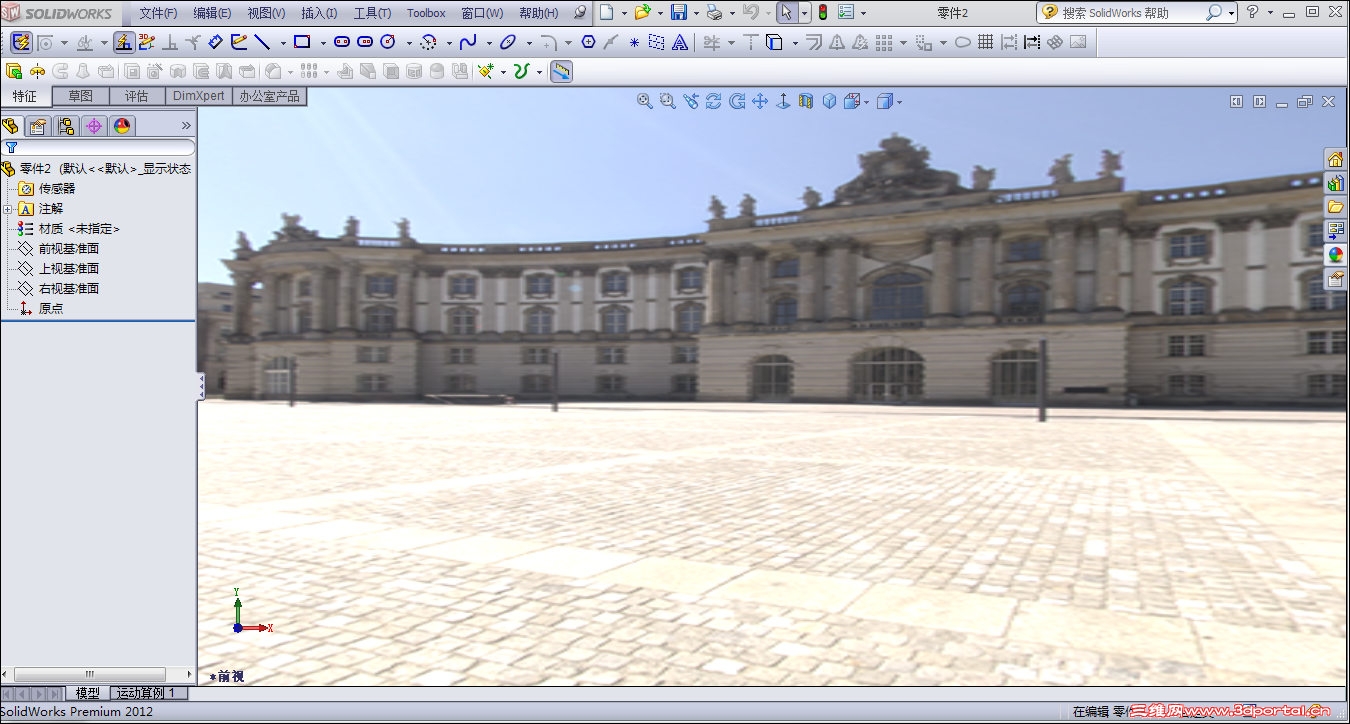Choose the Select arrow cursor tool
The width and height of the screenshot is (1350, 724).
click(x=786, y=13)
